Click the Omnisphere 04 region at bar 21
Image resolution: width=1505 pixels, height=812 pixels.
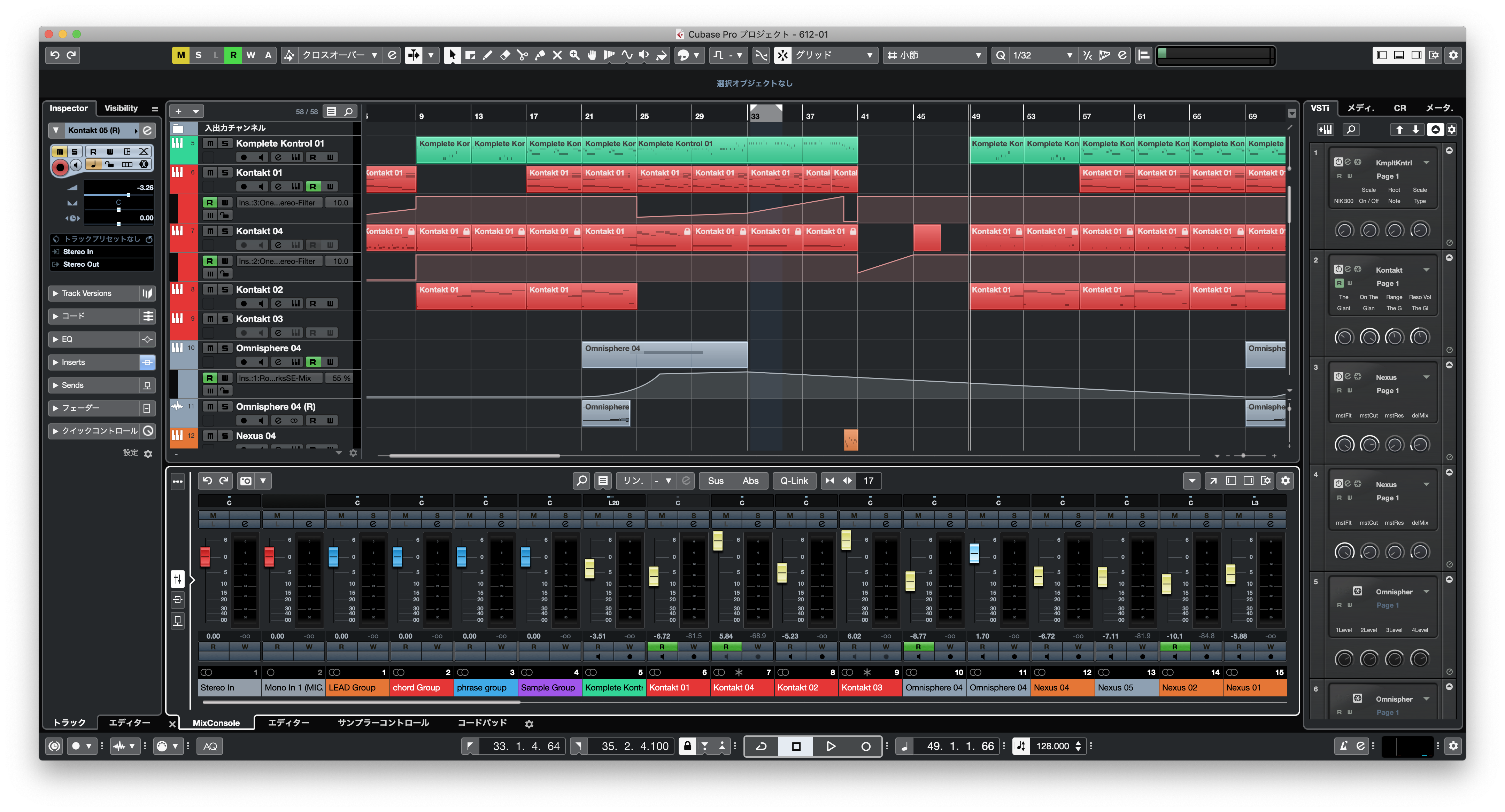(664, 354)
